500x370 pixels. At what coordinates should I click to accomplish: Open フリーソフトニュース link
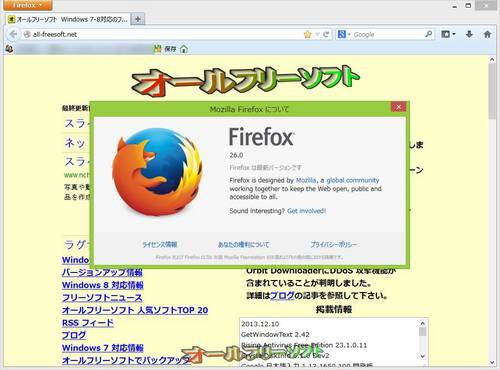(102, 298)
